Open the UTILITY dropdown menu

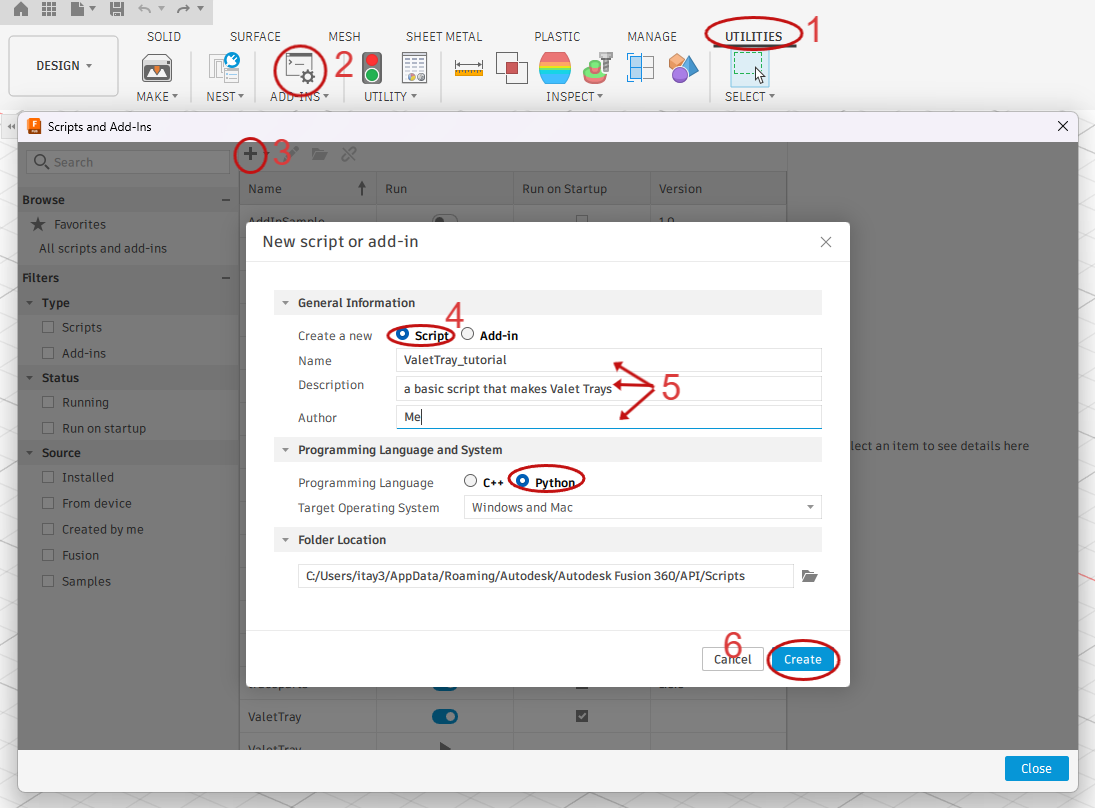(390, 96)
